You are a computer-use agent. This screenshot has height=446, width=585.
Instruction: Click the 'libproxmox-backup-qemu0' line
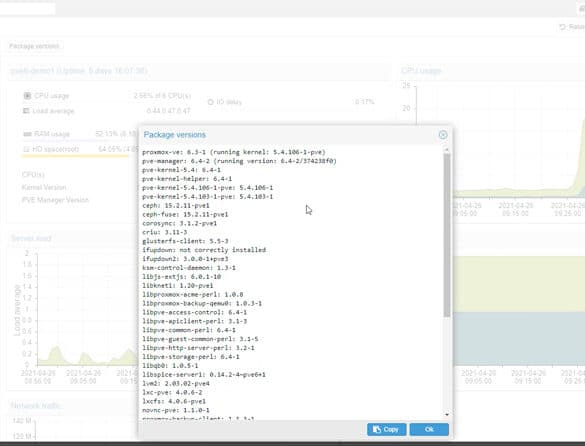202,303
